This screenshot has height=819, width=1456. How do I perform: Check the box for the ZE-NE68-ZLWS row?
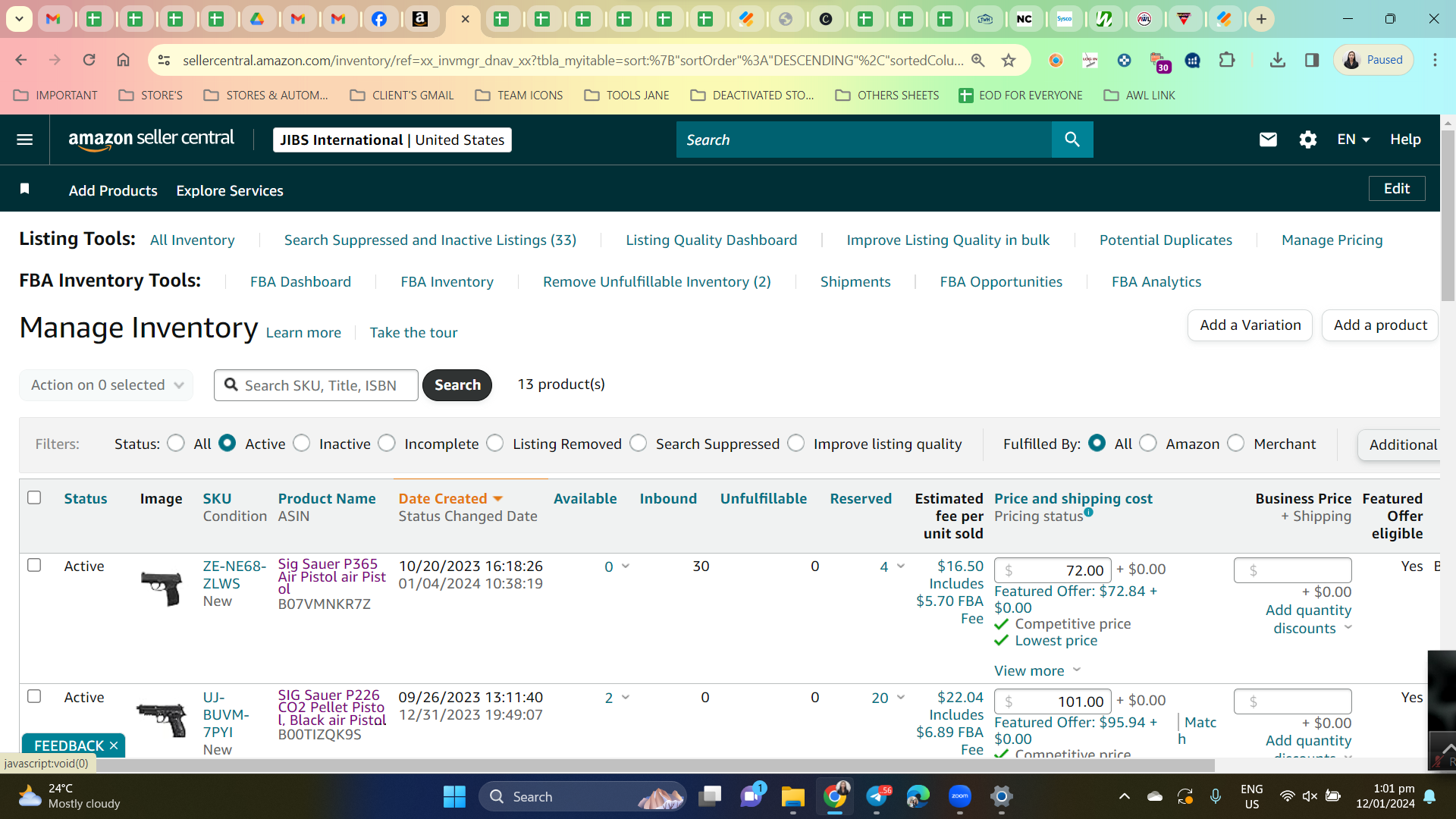34,565
